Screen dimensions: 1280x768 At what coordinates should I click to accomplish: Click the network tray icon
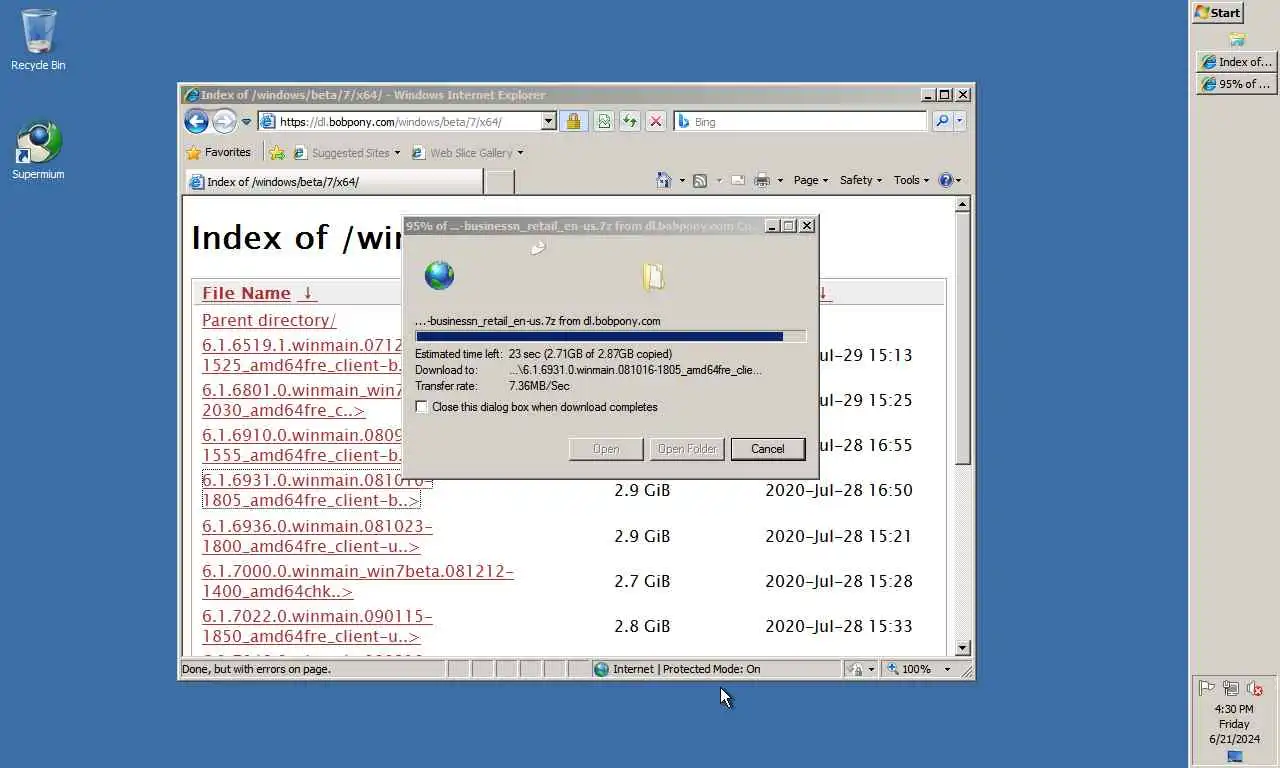tap(1231, 688)
